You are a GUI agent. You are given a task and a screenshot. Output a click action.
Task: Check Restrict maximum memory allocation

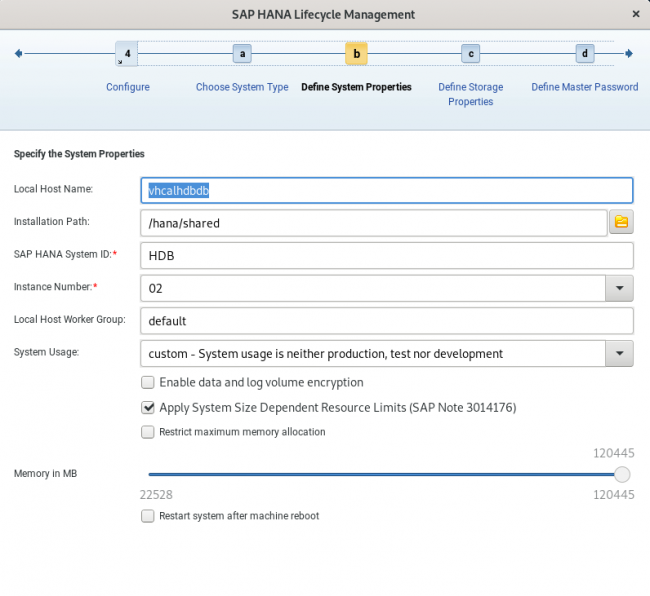tap(148, 432)
